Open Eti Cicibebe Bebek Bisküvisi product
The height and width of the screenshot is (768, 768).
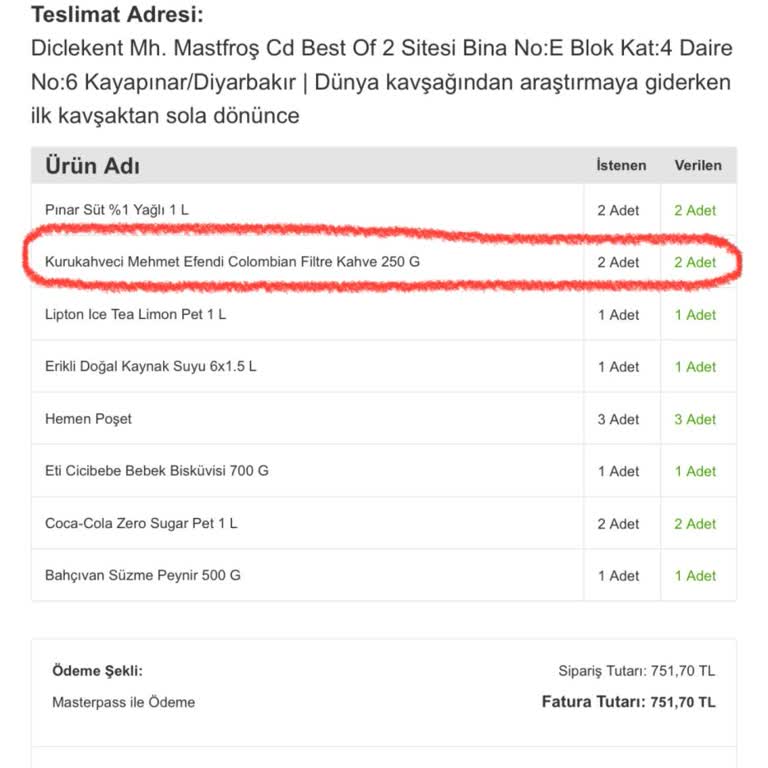[157, 471]
